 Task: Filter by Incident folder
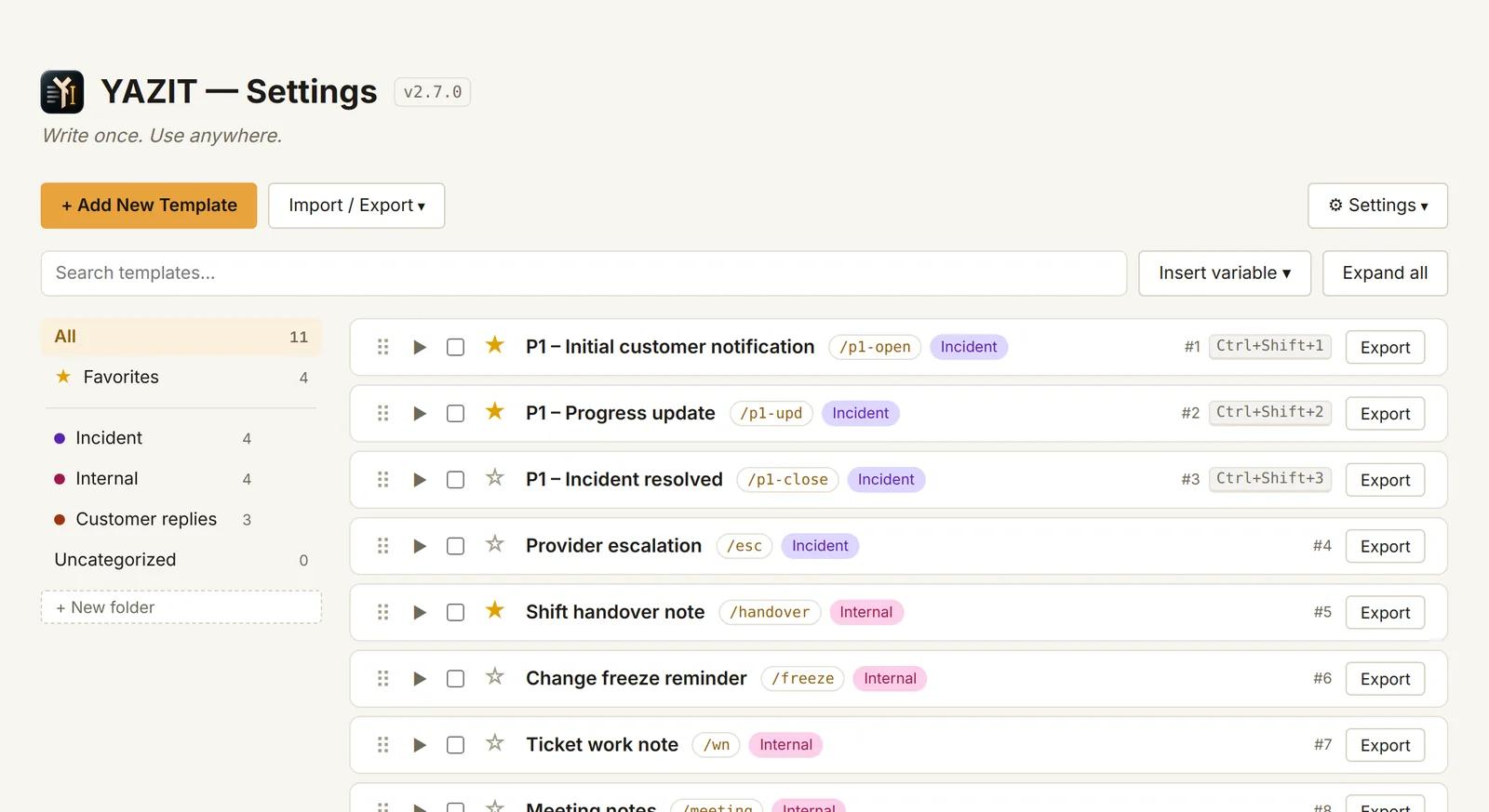point(153,438)
